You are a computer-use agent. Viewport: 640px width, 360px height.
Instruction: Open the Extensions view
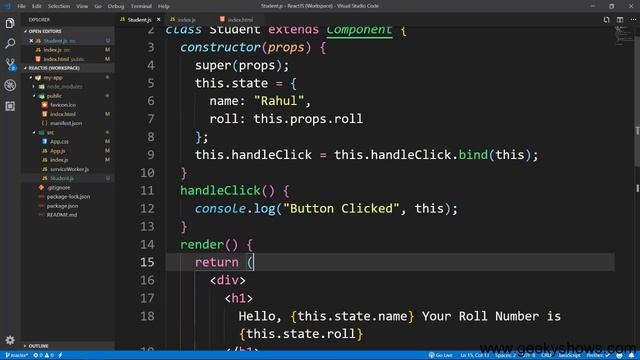(10, 106)
